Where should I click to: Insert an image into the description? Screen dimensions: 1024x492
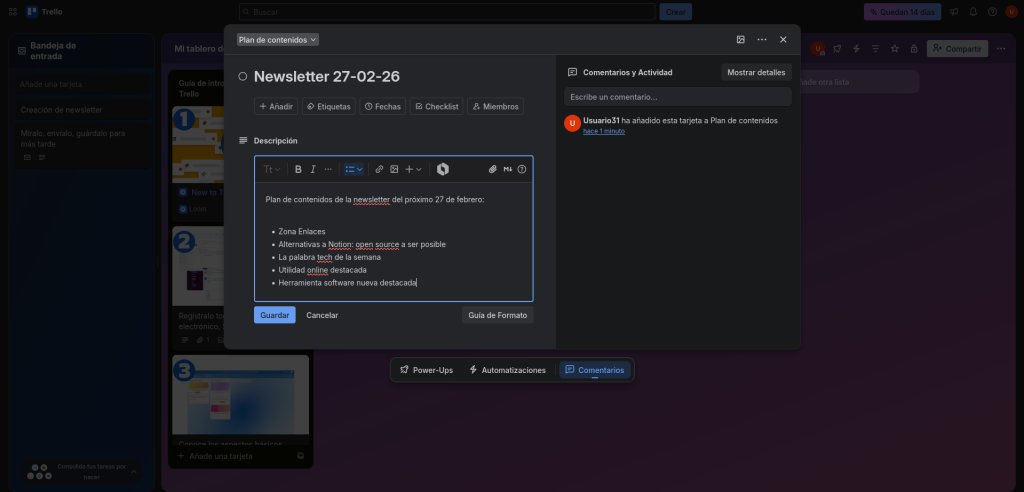point(394,170)
